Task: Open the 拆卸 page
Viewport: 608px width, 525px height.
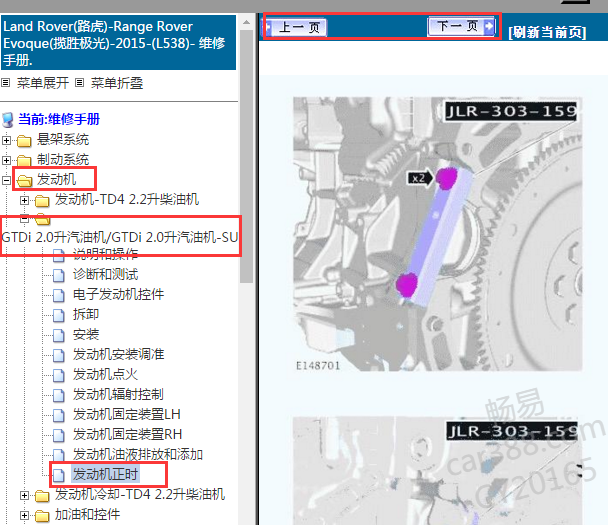Action: tap(86, 314)
